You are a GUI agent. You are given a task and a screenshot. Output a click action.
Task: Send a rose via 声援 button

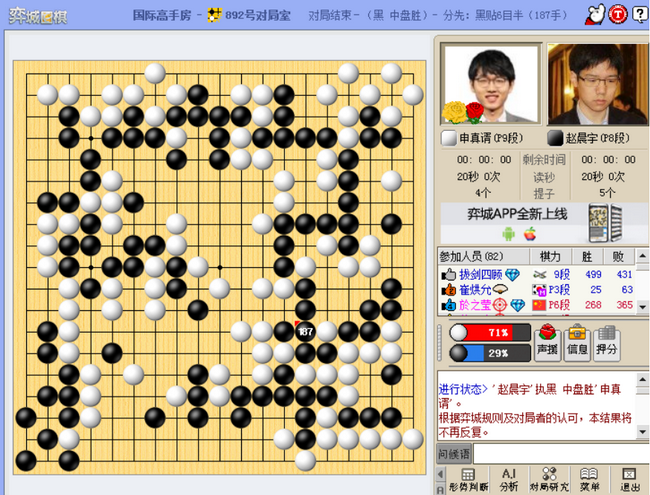pyautogui.click(x=547, y=342)
